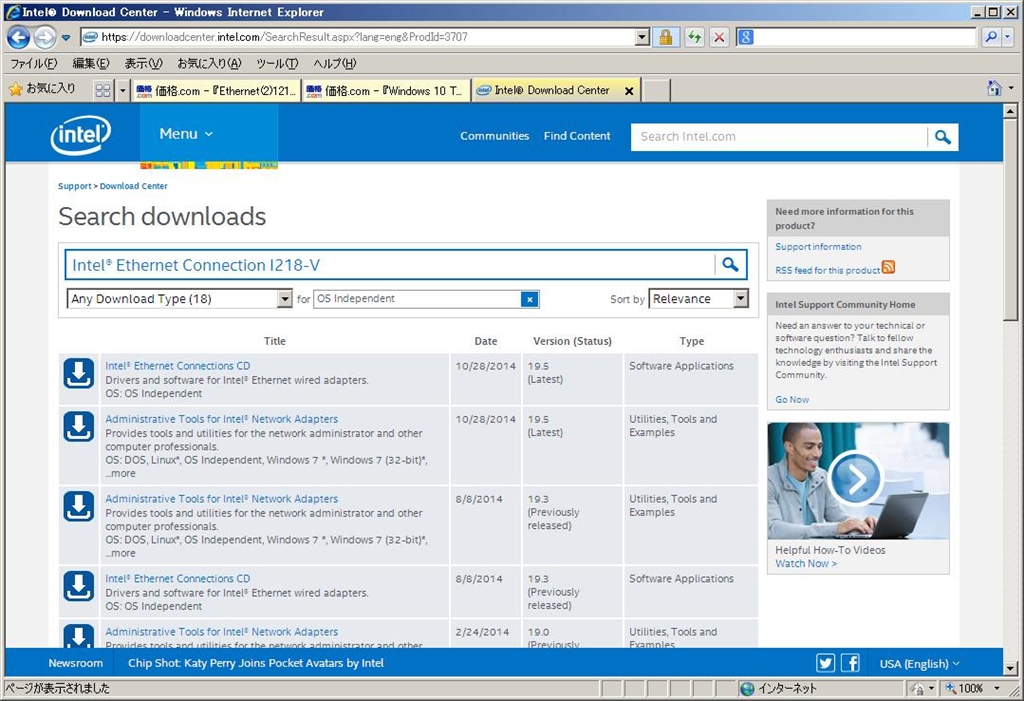The width and height of the screenshot is (1024, 701).
Task: Click the Twitter icon in footer
Action: click(825, 663)
